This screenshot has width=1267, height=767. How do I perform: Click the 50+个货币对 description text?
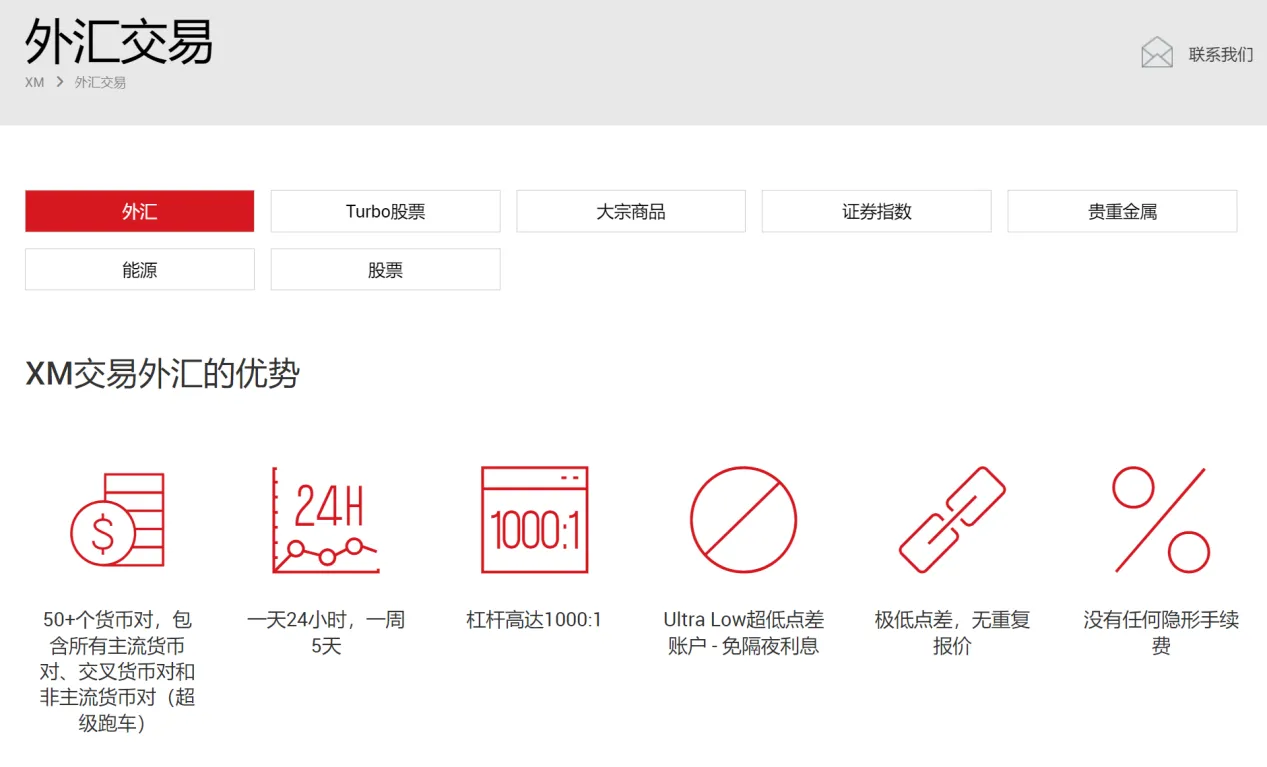[117, 671]
